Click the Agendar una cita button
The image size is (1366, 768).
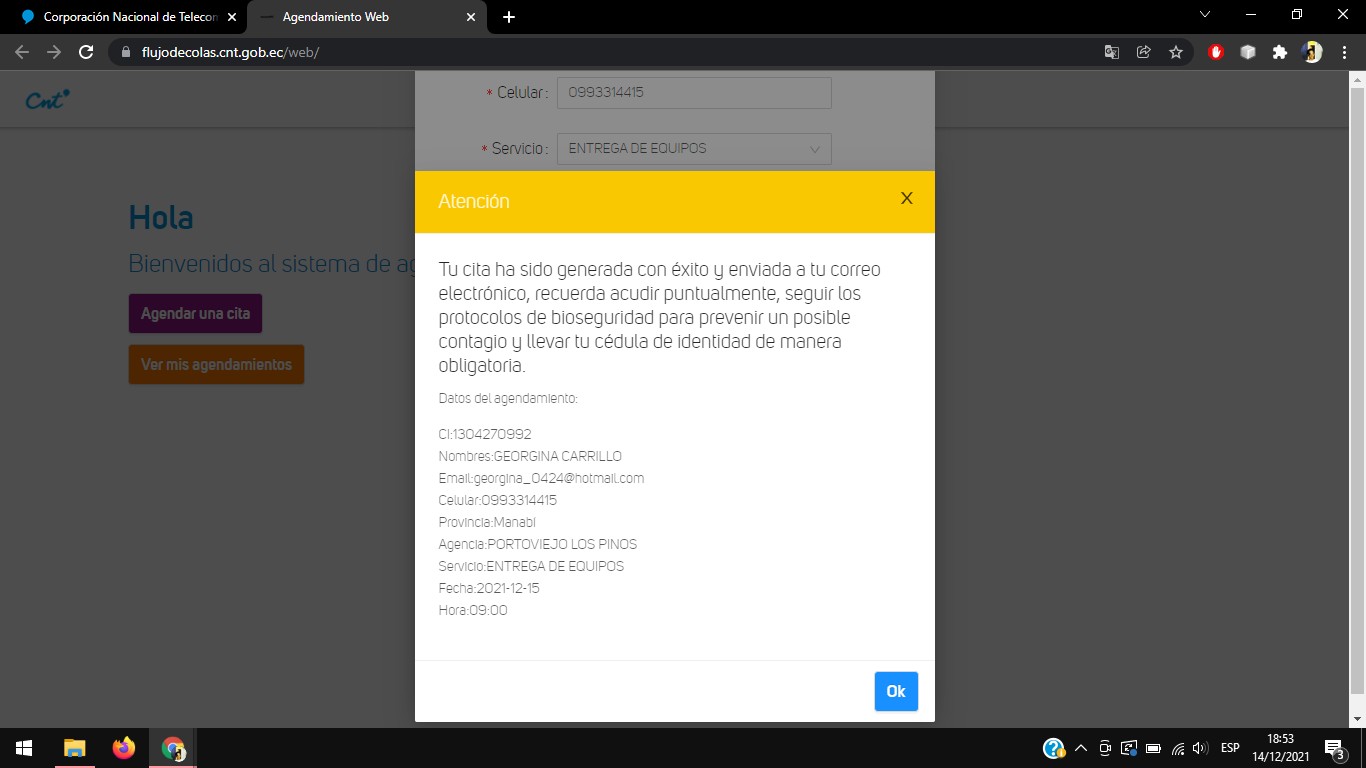(x=195, y=314)
